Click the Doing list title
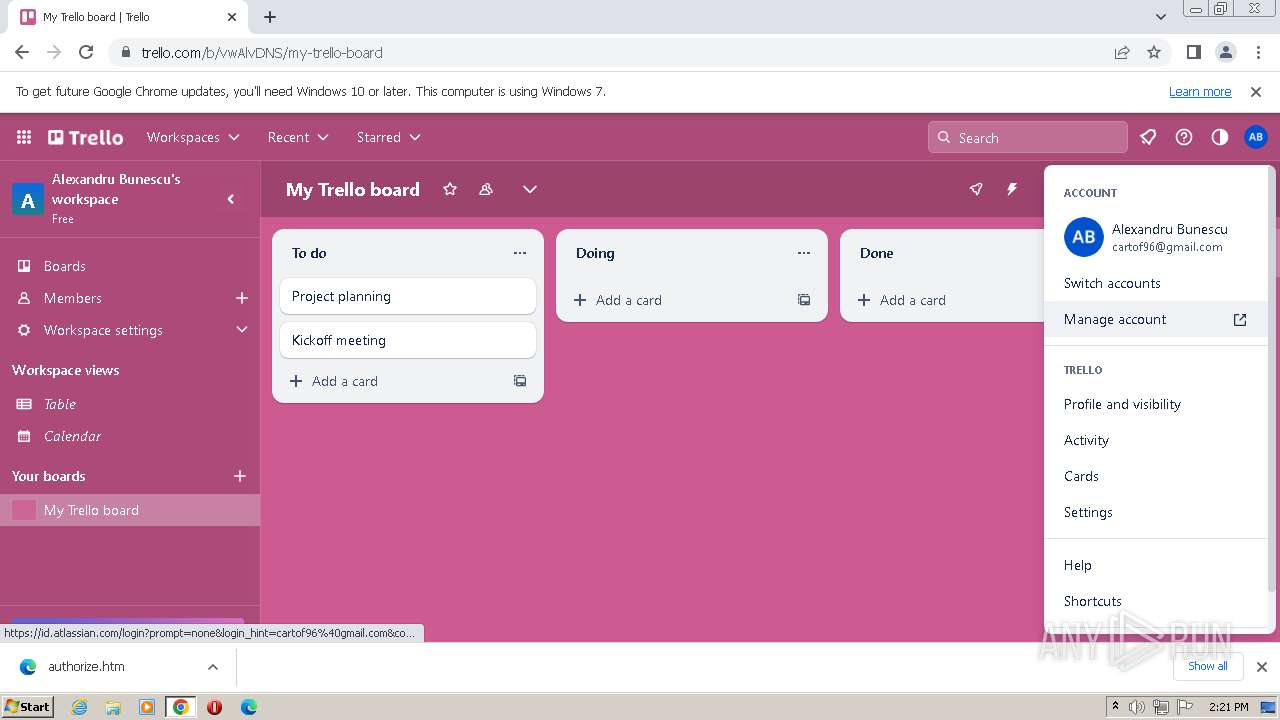This screenshot has width=1280, height=720. 595,253
